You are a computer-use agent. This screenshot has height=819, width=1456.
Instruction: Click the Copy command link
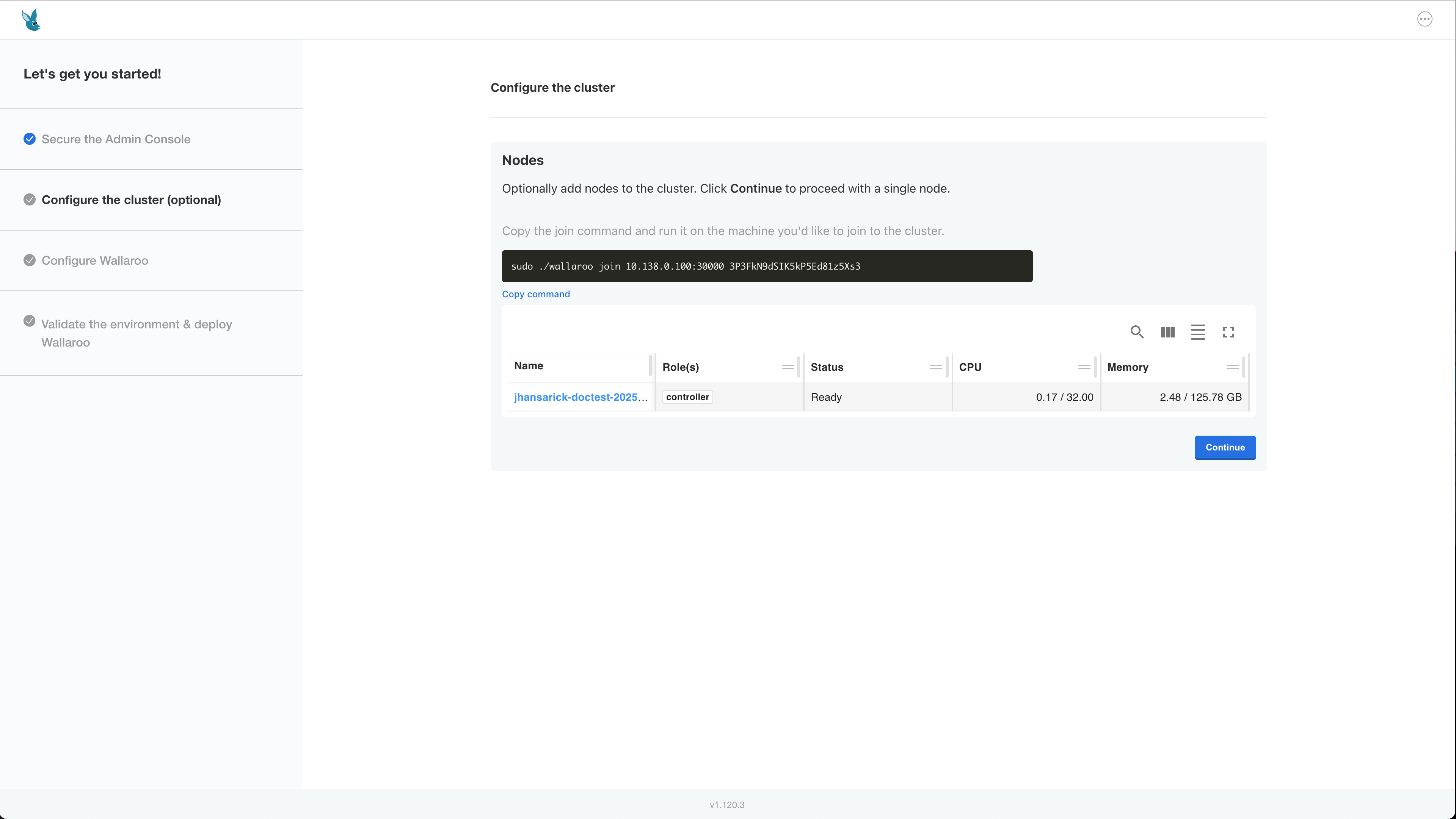point(536,294)
